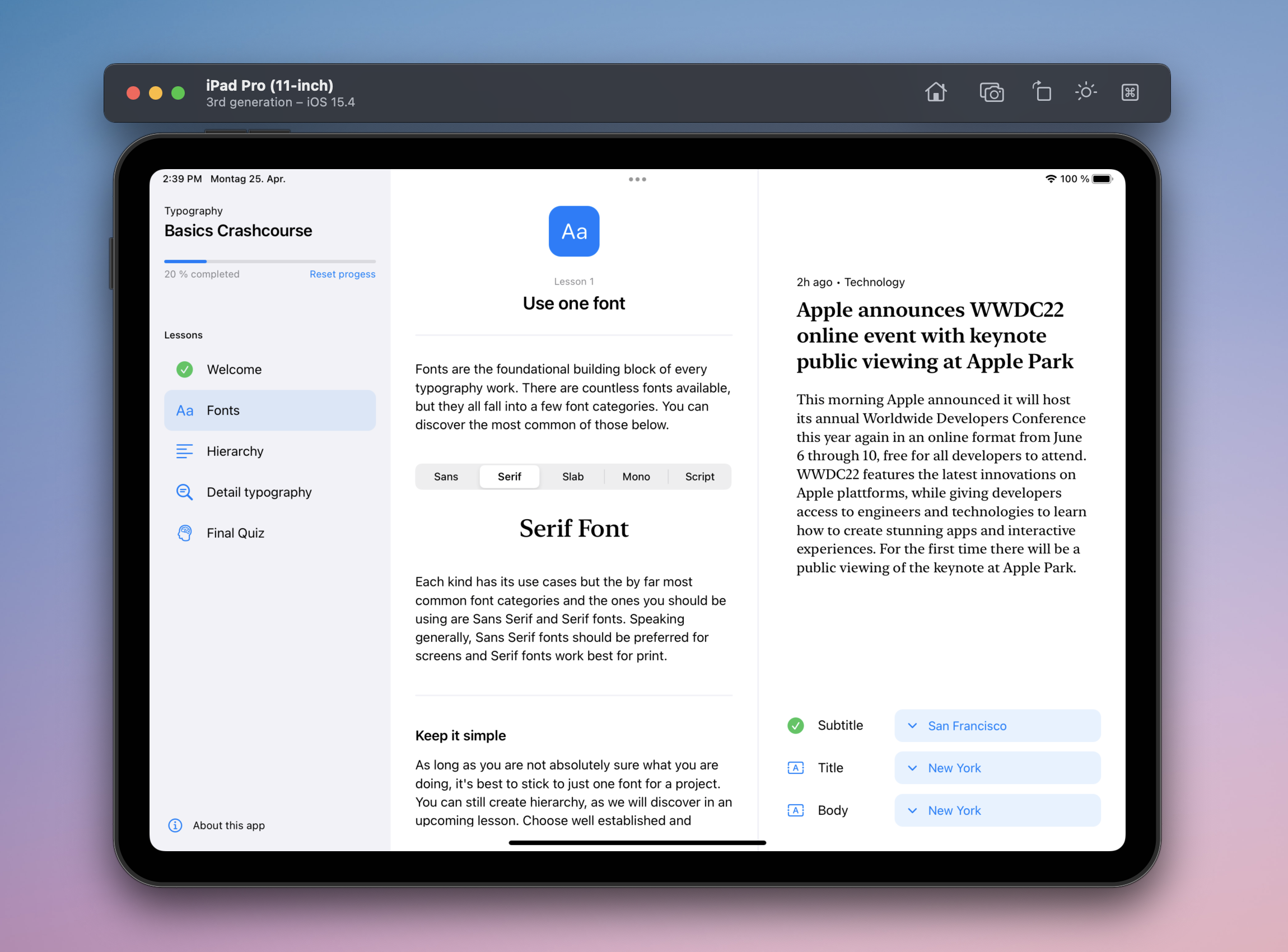
Task: Click the Hierarchy lesson icon
Action: click(184, 451)
